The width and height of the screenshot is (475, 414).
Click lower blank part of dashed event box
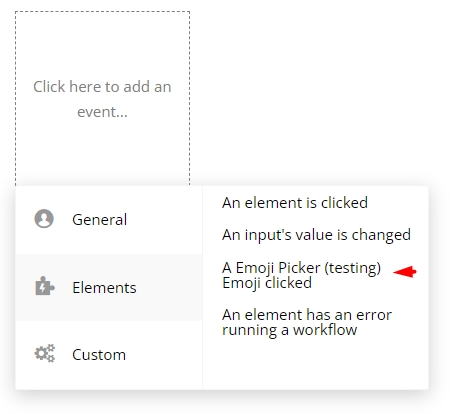(x=102, y=153)
